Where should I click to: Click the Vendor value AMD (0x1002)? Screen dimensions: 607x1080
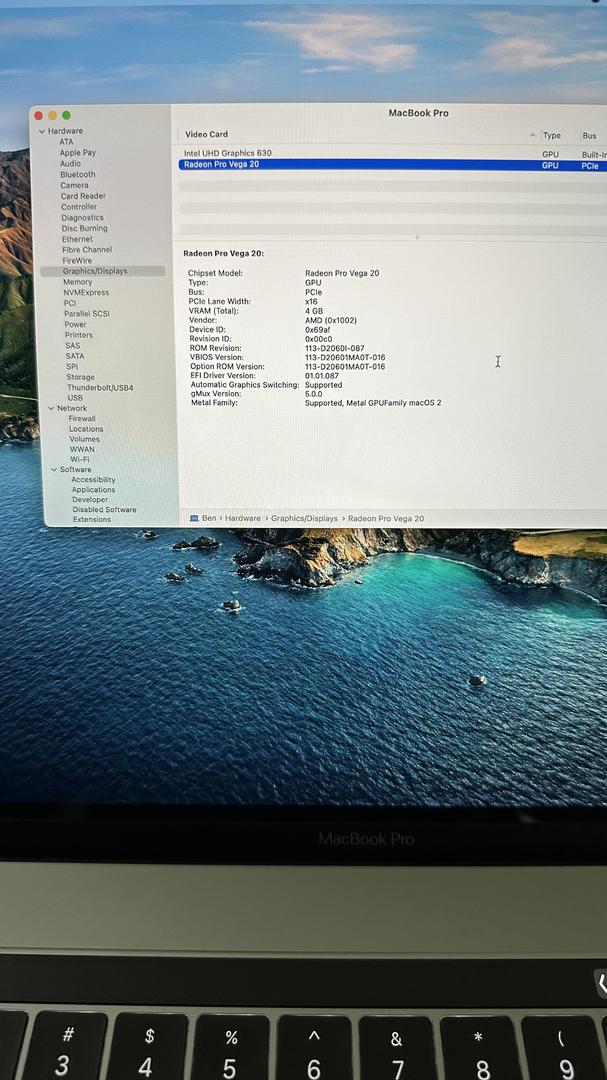(331, 320)
